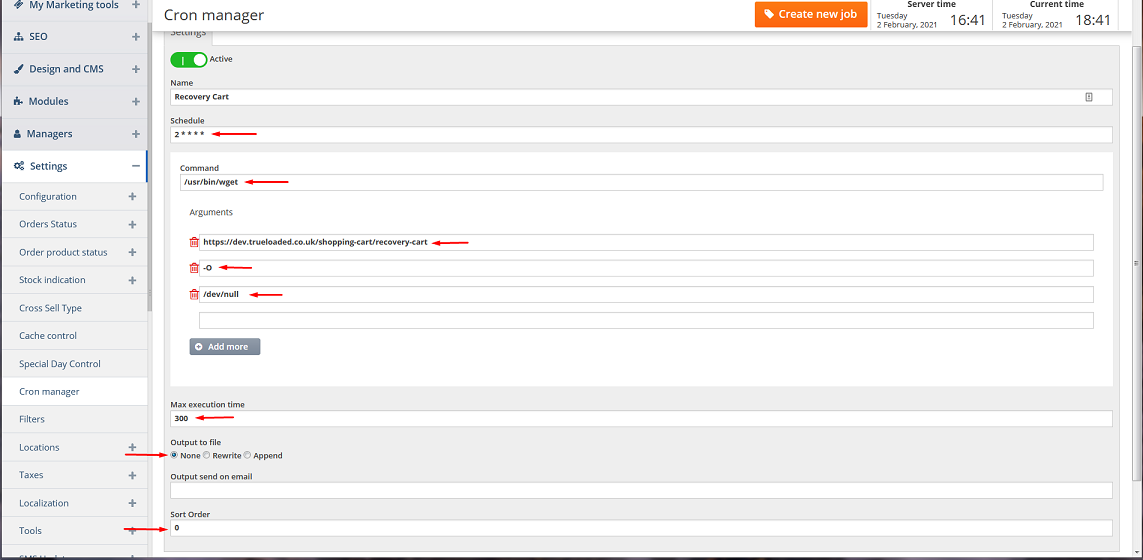Viewport: 1143px width, 560px height.
Task: Select the None output radio button
Action: click(175, 455)
